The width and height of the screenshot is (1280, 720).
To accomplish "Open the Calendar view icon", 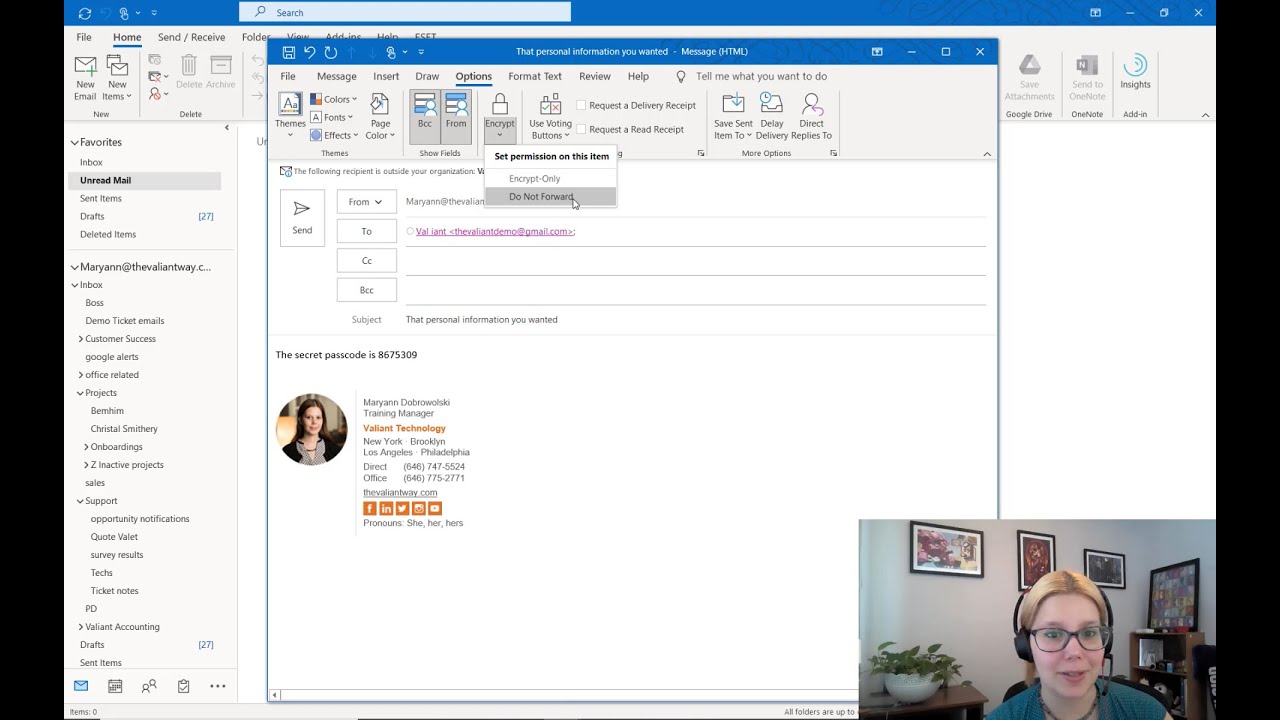I will pos(115,686).
